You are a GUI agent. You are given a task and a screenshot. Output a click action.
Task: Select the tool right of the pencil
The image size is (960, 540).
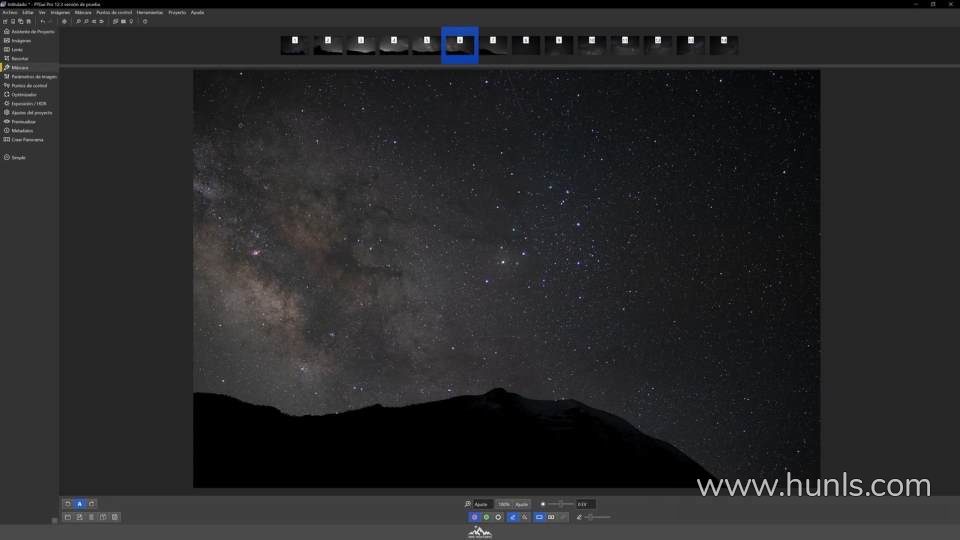[x=525, y=517]
